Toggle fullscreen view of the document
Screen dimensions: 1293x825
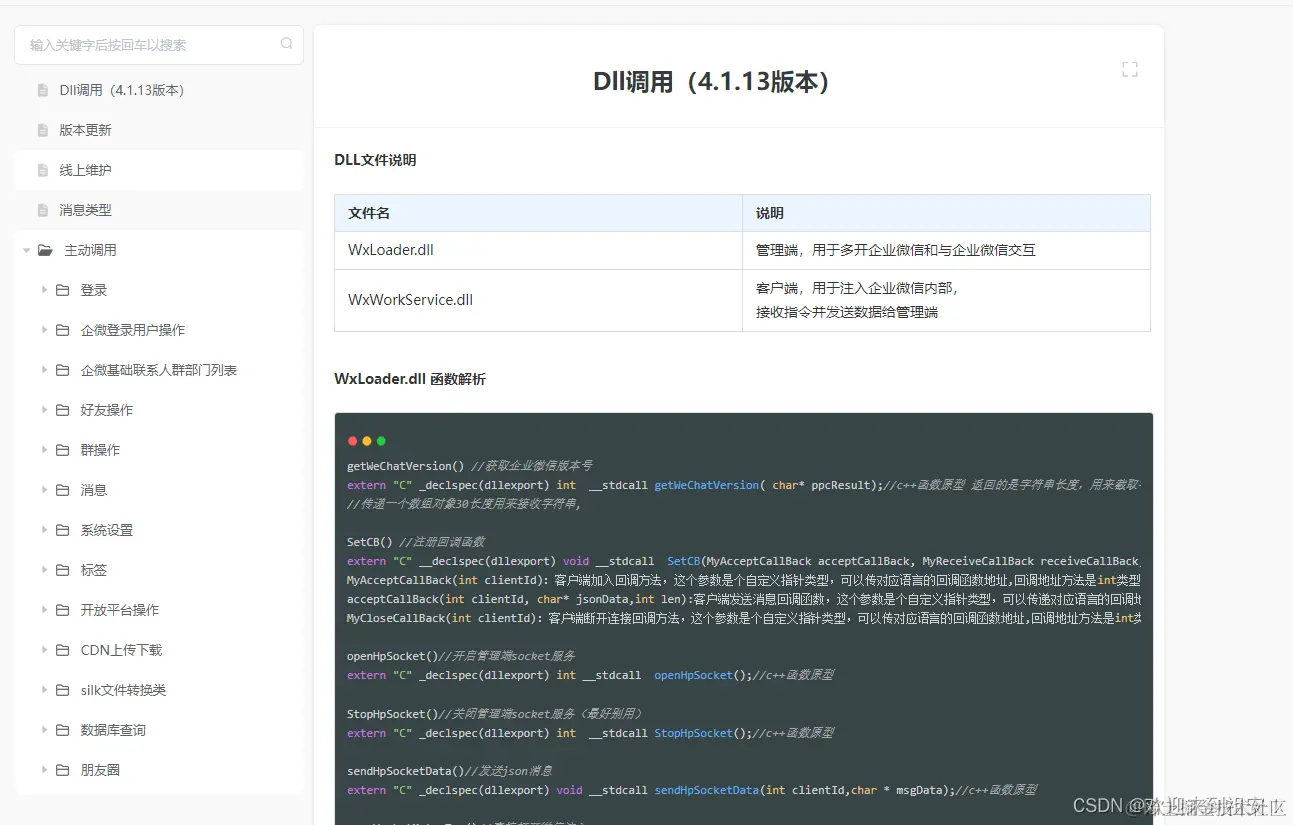click(x=1130, y=68)
